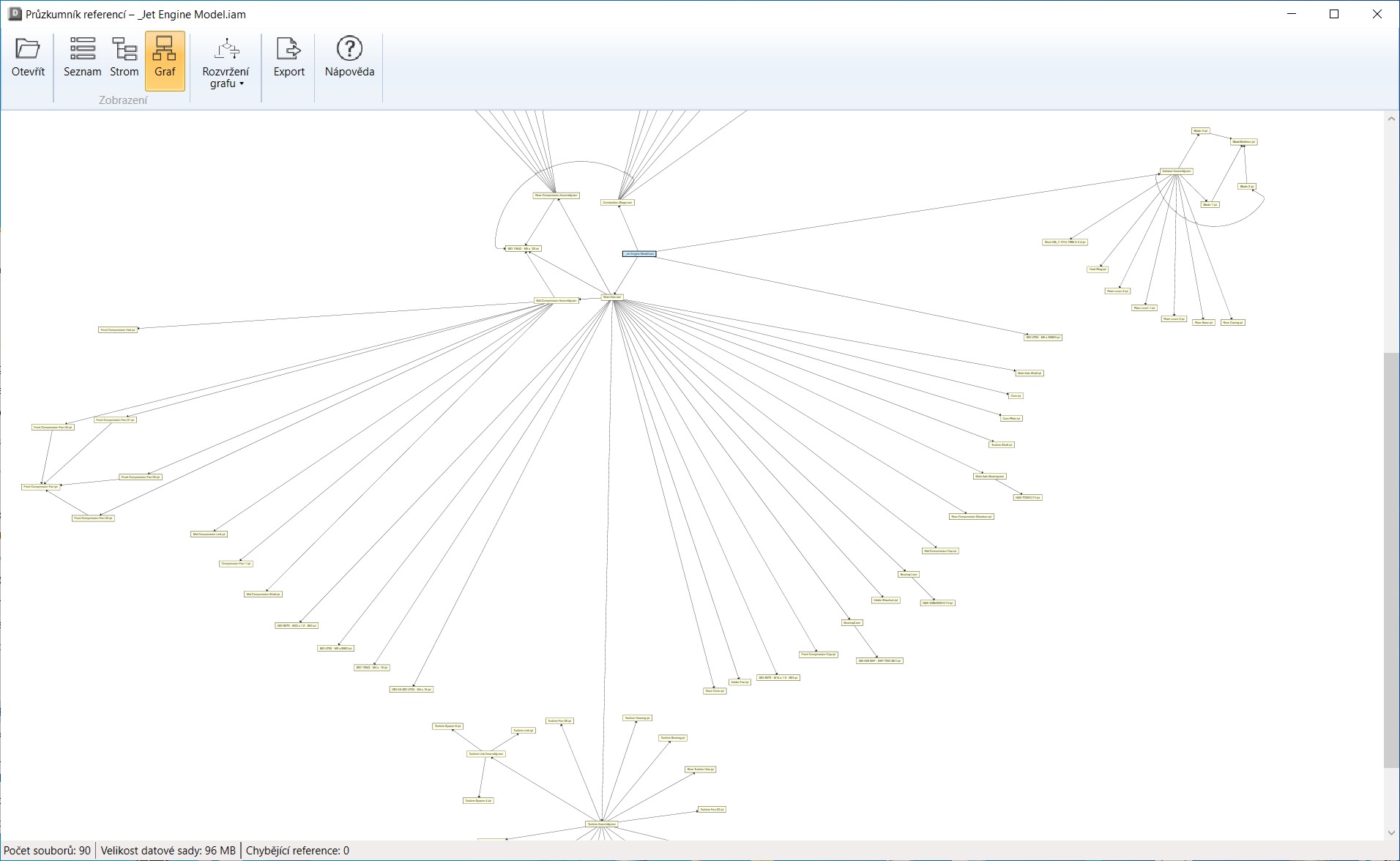Select the Graf view button
Screen dimensions: 1400x861
[x=165, y=59]
